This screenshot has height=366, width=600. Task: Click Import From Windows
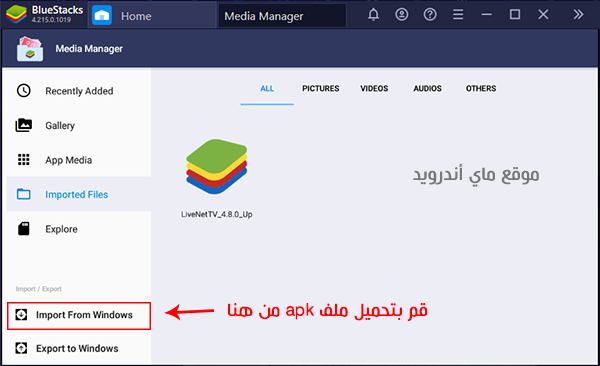pos(79,315)
